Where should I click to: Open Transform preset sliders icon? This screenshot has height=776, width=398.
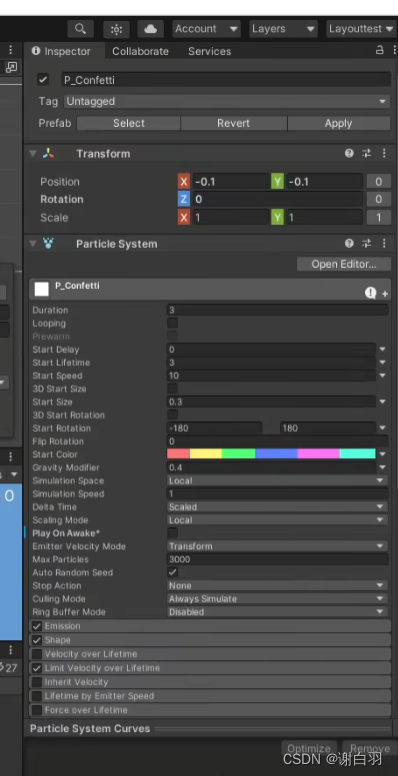point(366,153)
